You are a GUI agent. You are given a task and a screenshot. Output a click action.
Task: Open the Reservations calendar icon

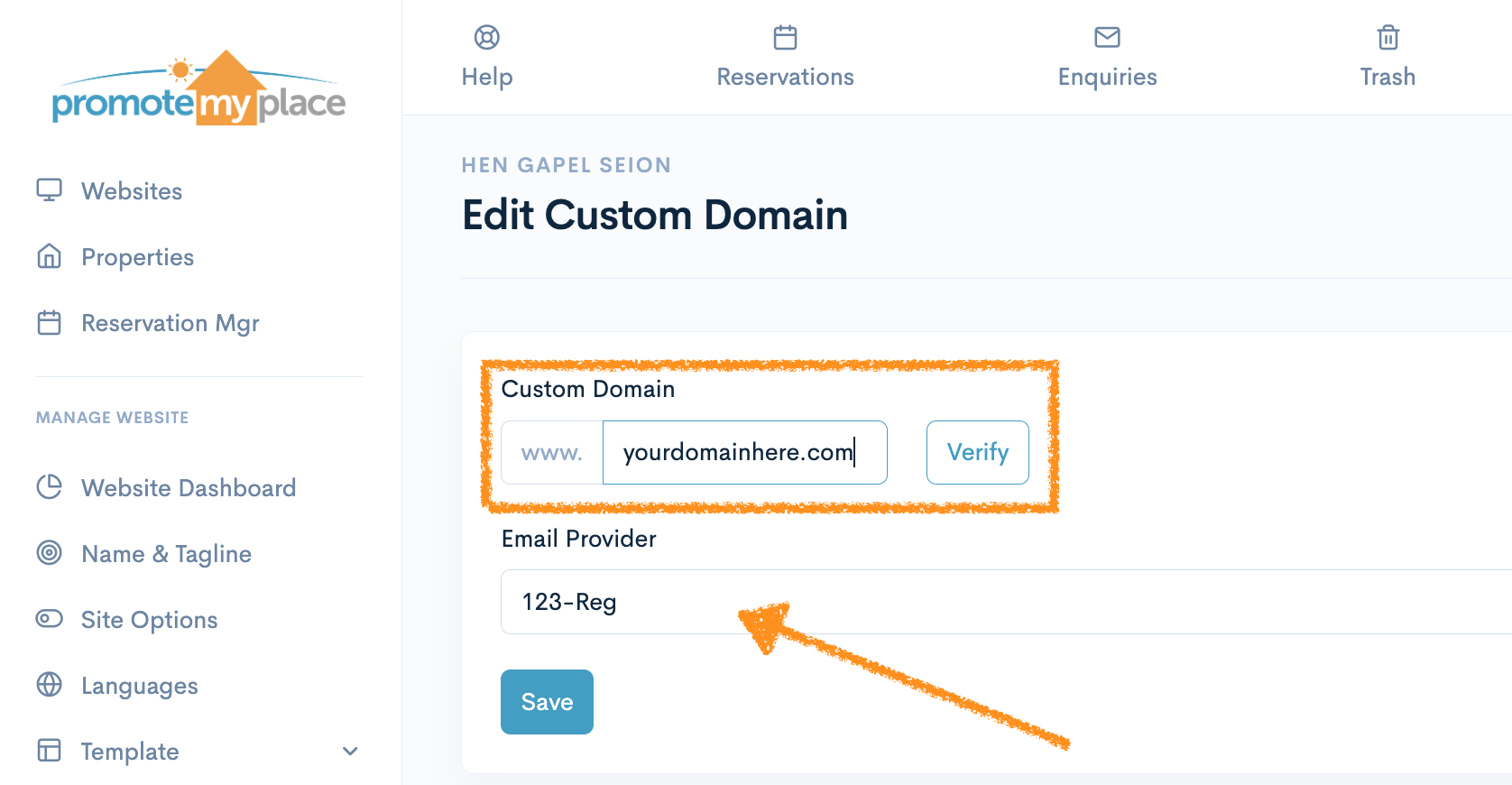(x=785, y=38)
